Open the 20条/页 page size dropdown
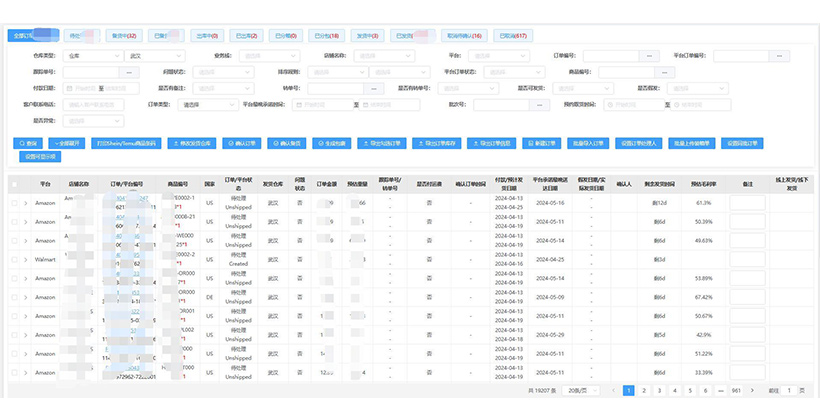 [x=579, y=390]
